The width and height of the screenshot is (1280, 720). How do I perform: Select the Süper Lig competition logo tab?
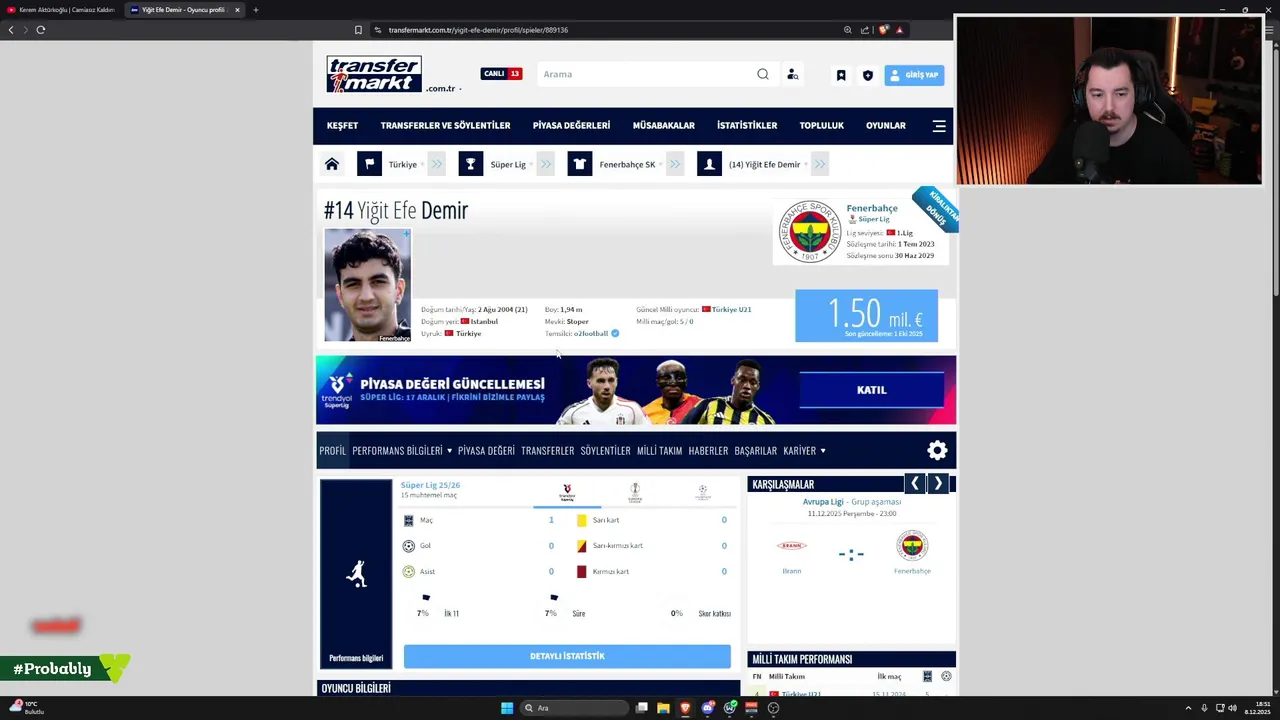[x=567, y=492]
